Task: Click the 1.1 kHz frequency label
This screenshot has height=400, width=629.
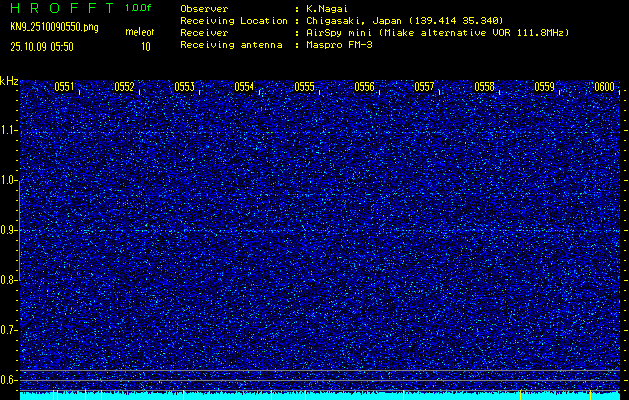Action: tap(9, 130)
